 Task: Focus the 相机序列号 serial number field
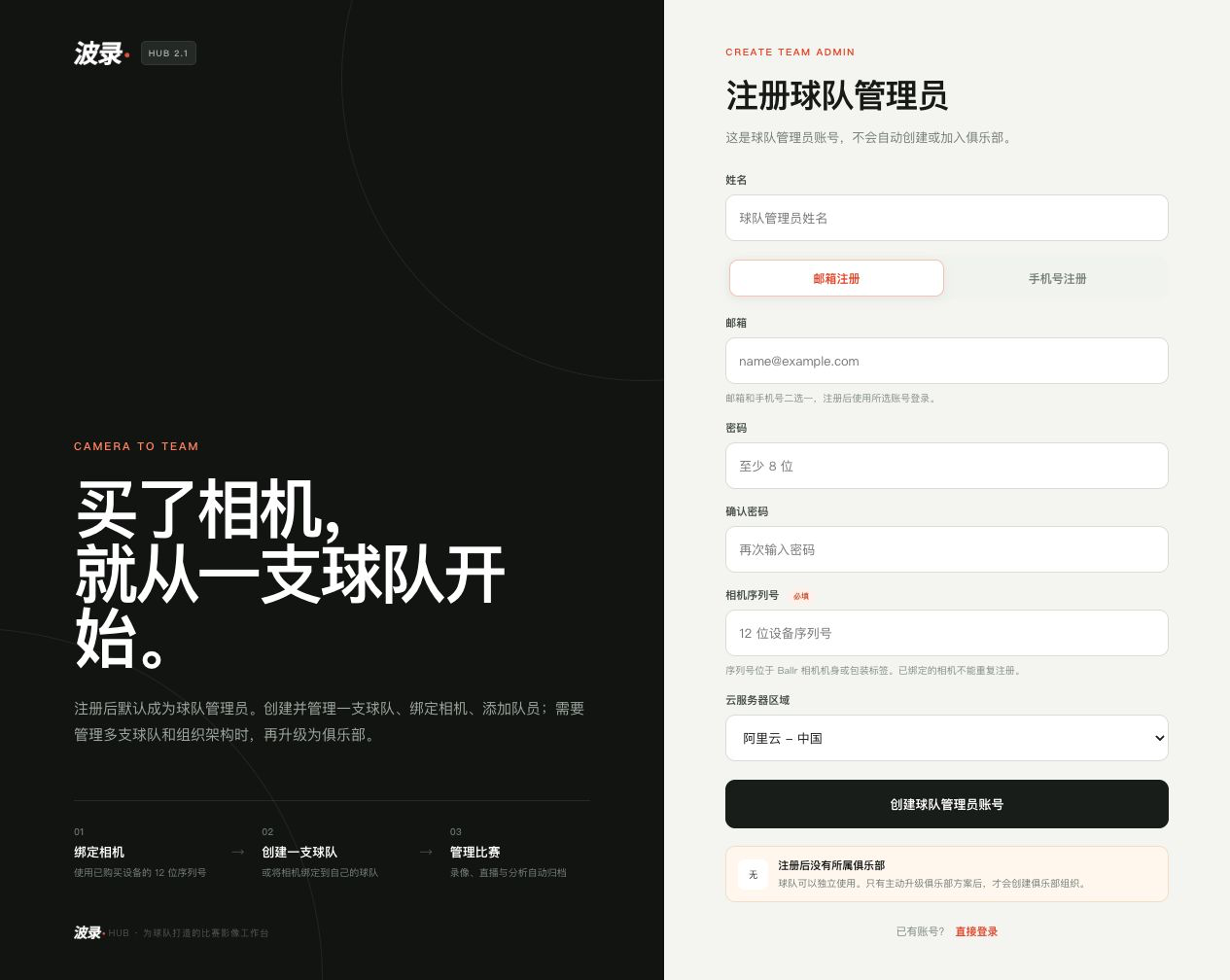click(946, 633)
